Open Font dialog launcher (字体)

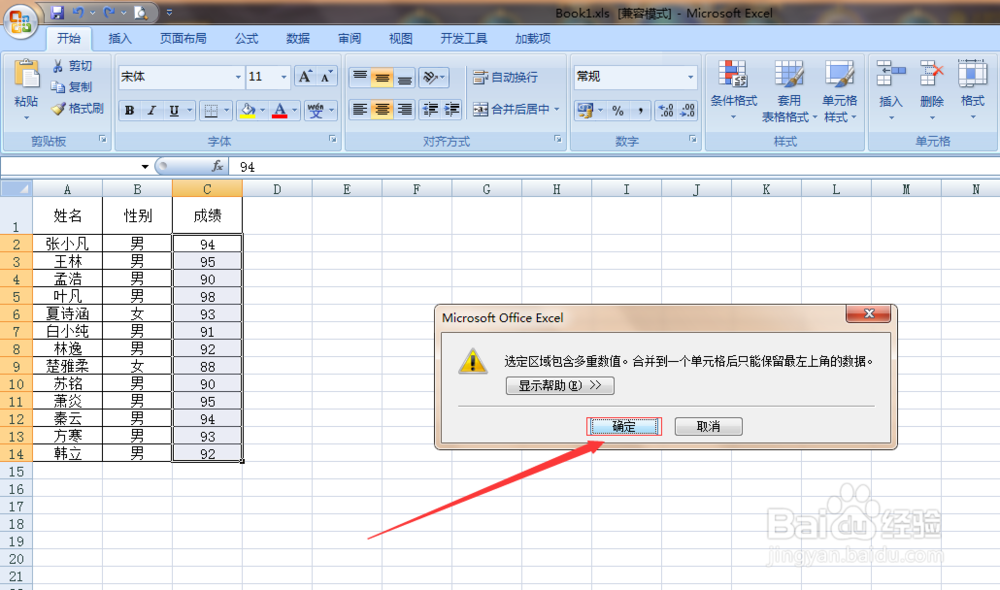click(332, 139)
